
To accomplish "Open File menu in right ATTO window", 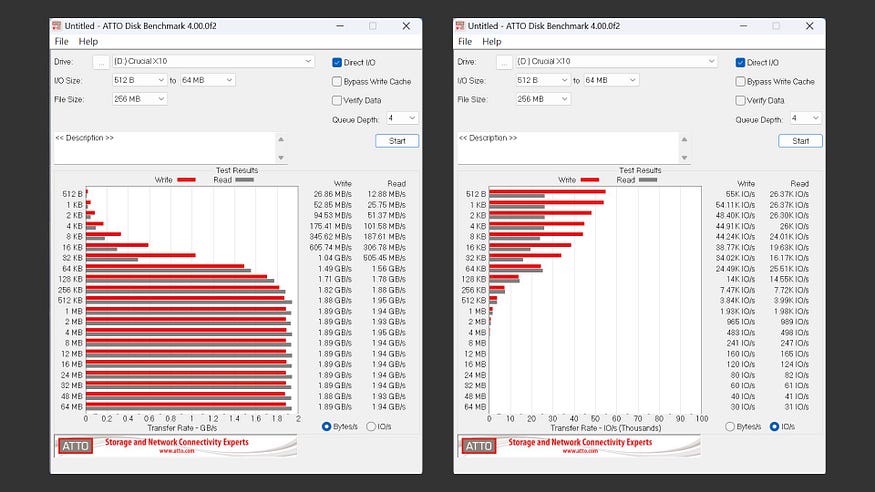I will [x=465, y=41].
